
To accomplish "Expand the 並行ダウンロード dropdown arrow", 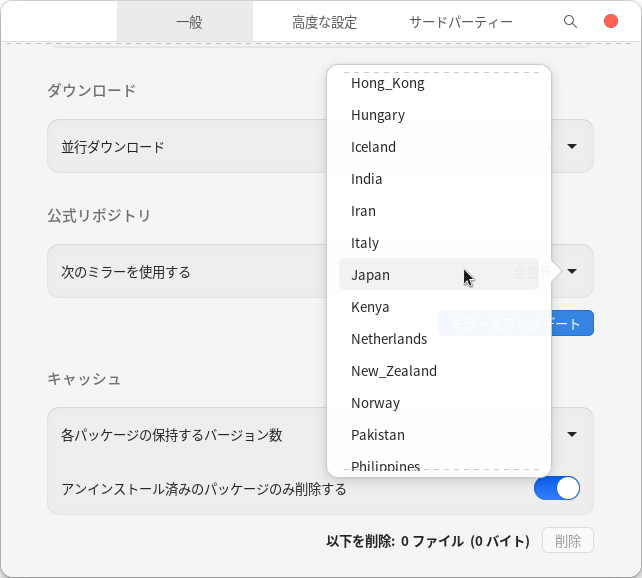I will pos(572,146).
